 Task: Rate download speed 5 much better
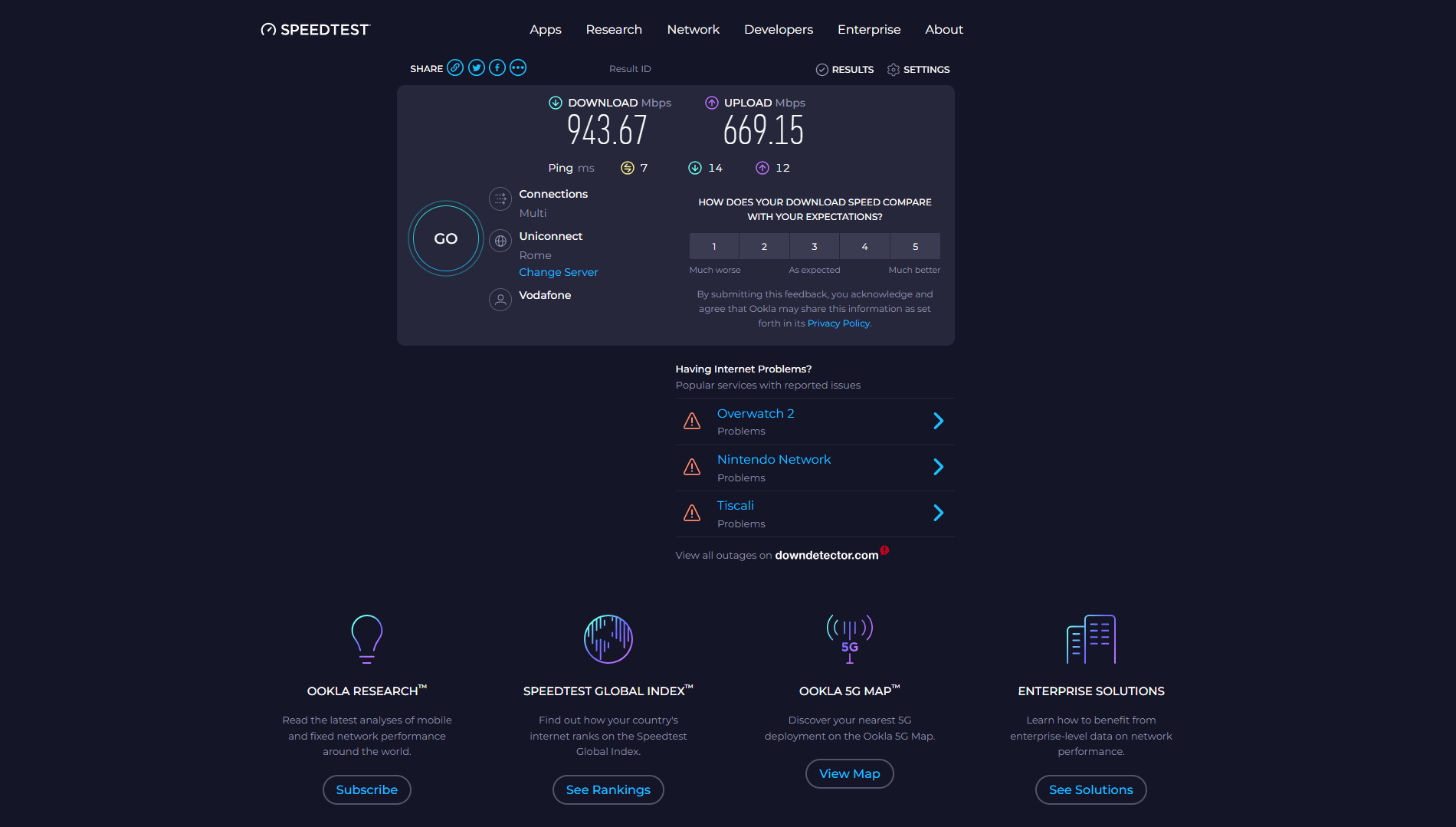[x=916, y=246]
